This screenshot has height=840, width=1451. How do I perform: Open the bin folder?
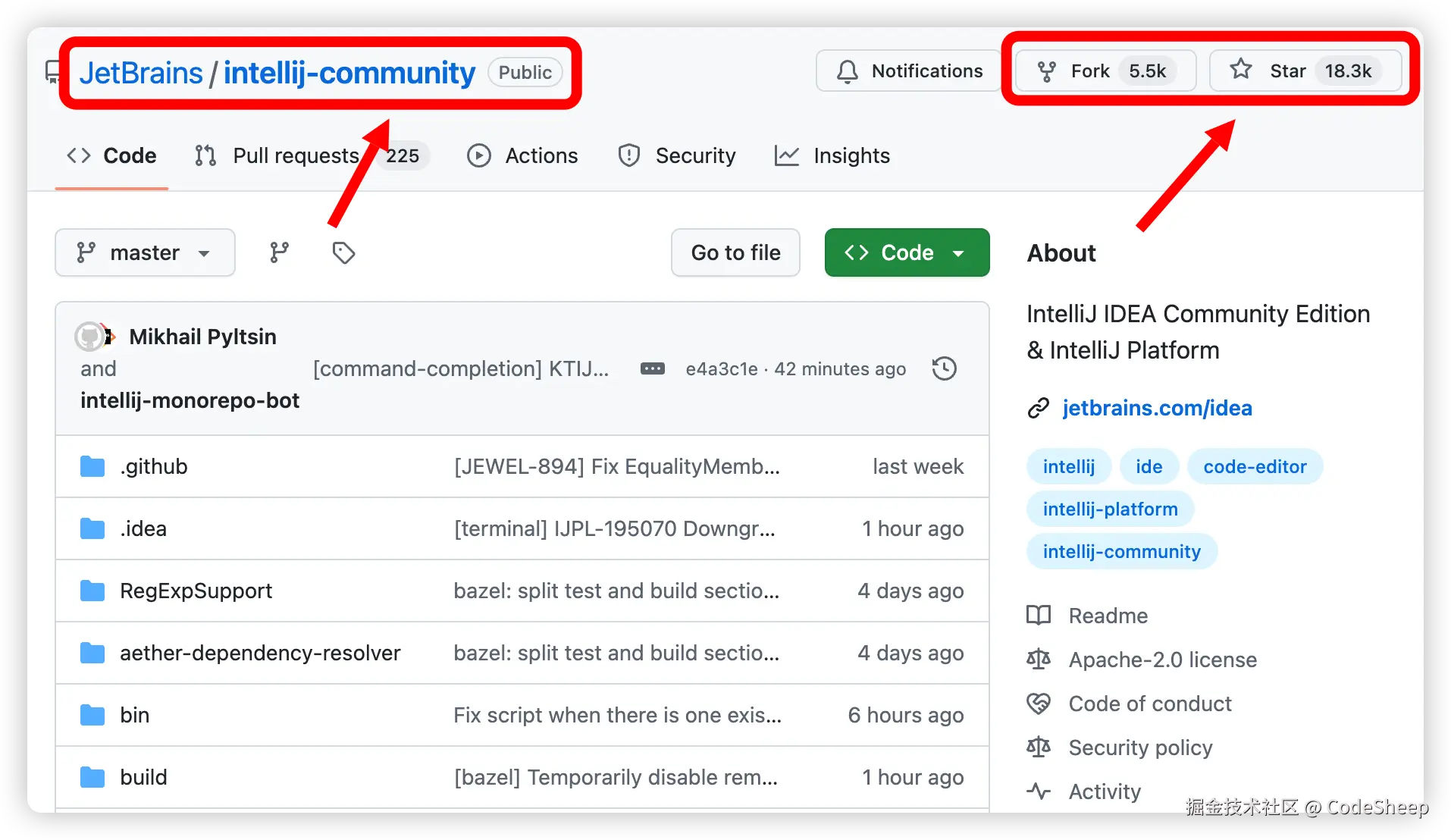click(134, 715)
